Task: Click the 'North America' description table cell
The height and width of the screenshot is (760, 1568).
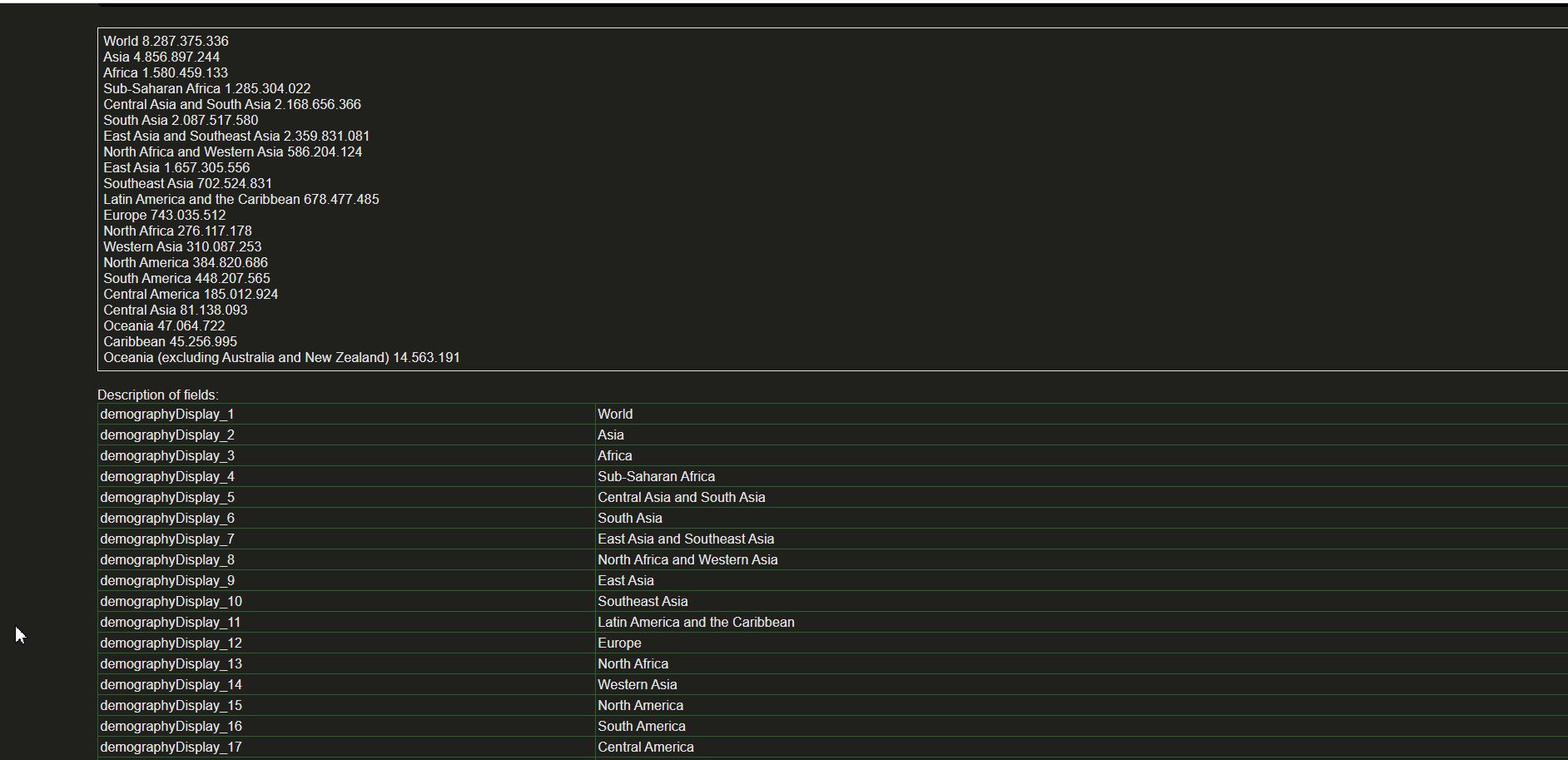Action: 1082,705
